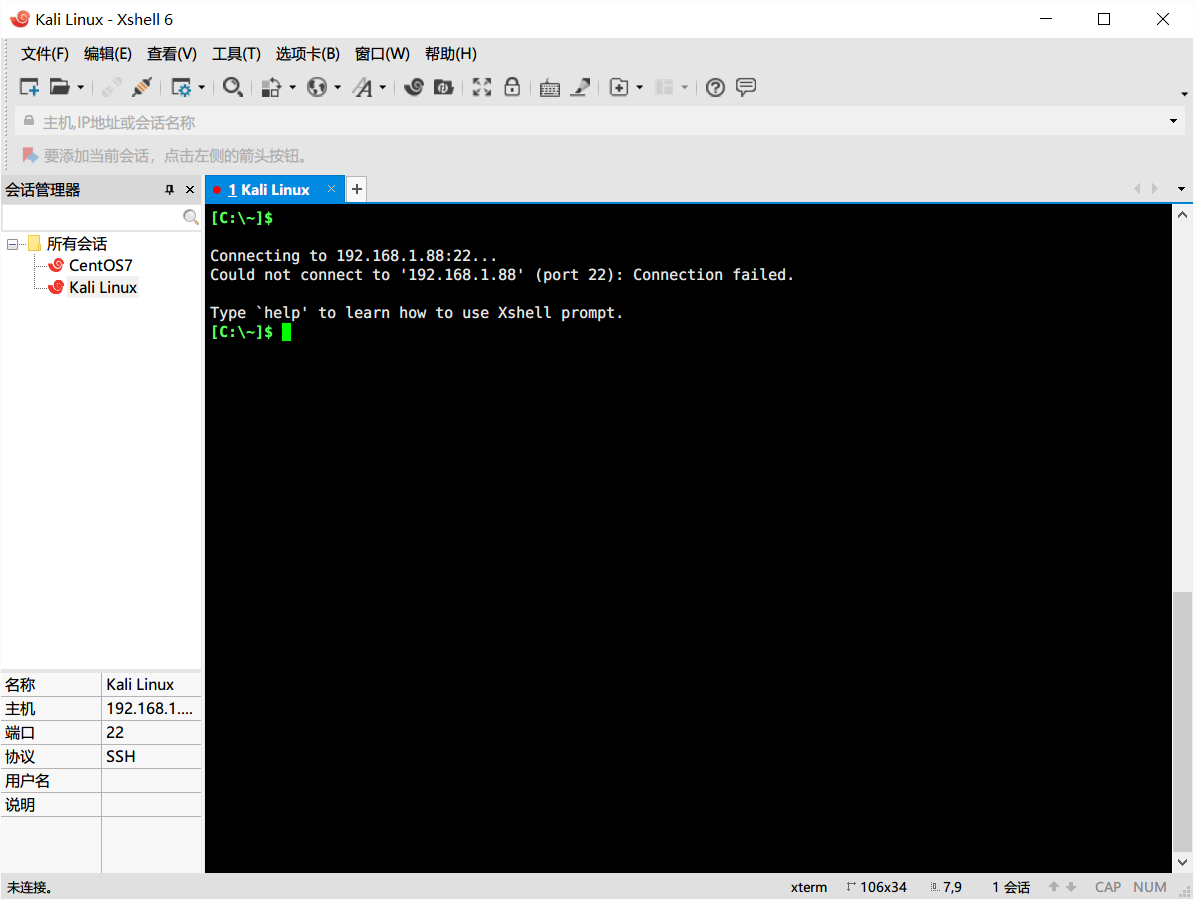Open the Help icon on toolbar
The width and height of the screenshot is (1194, 900).
714,87
